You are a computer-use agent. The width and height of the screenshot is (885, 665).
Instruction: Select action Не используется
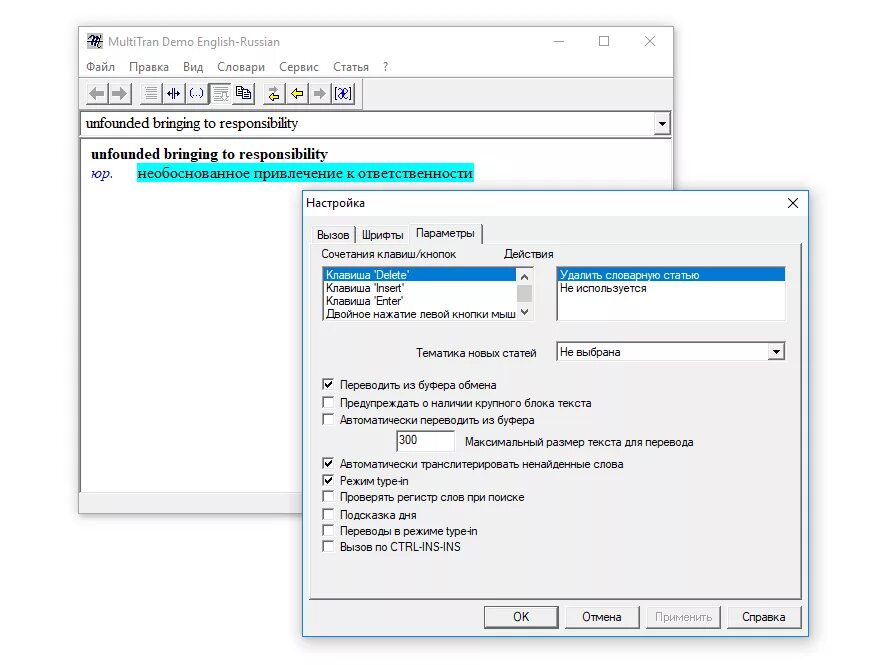[x=671, y=288]
